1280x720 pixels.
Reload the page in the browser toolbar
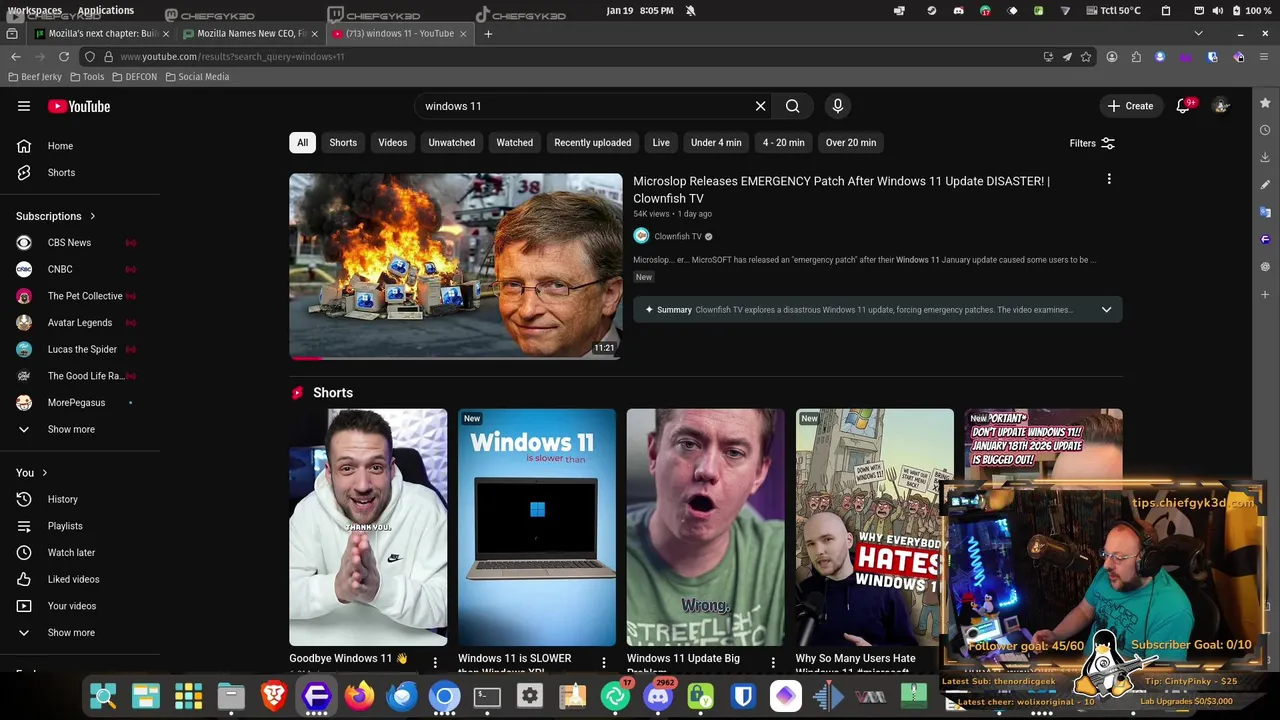(64, 57)
